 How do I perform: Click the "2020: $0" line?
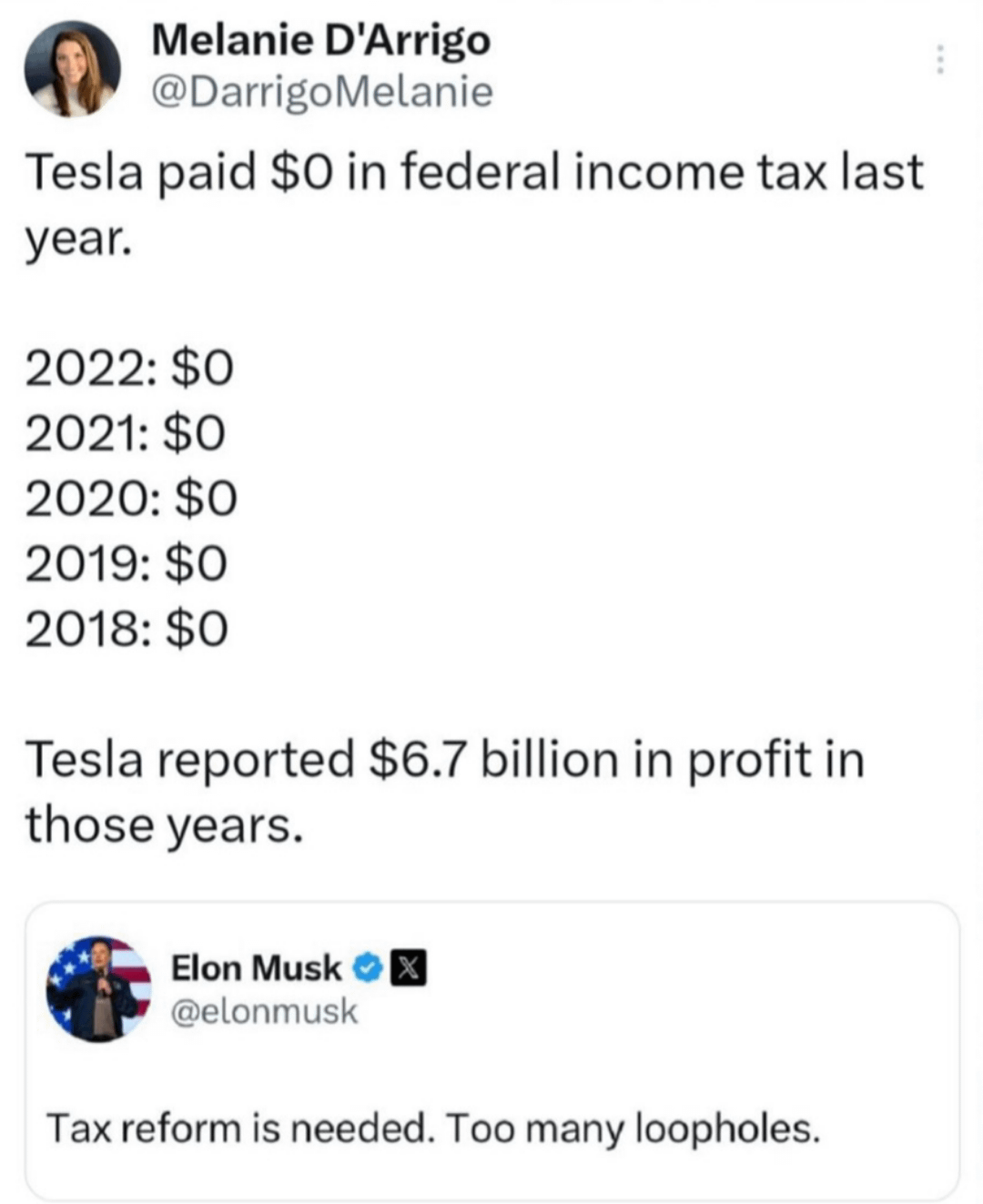coord(130,499)
